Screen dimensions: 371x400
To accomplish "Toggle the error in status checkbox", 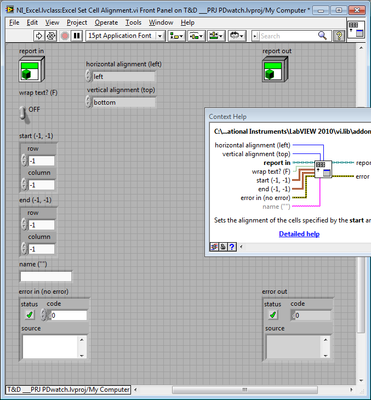I will pos(30,315).
